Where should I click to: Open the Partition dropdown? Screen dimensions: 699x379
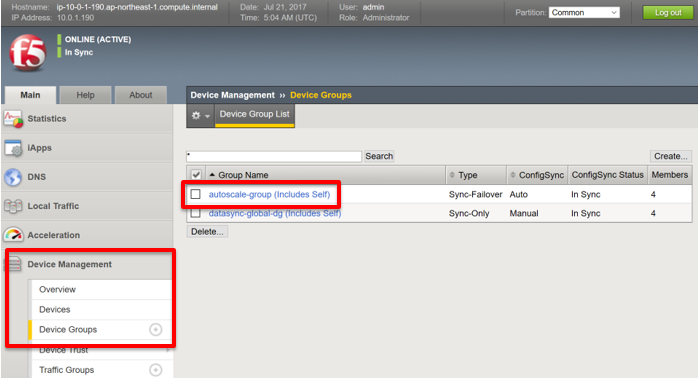(584, 12)
